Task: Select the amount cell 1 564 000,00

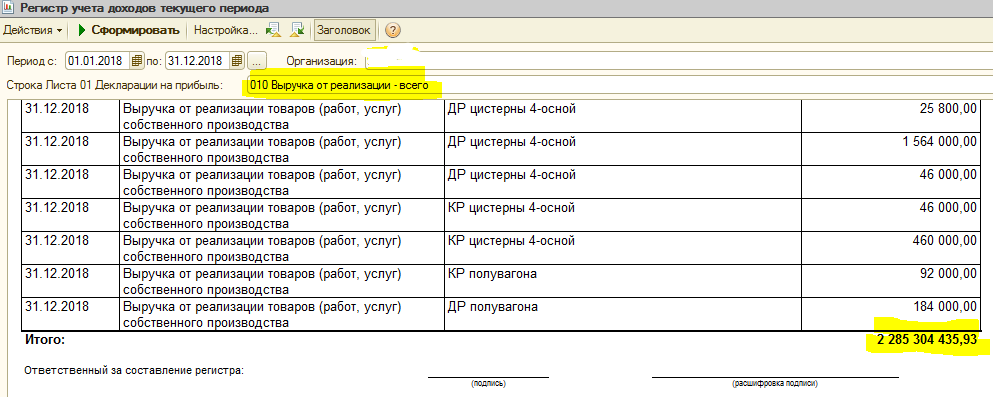Action: (x=892, y=148)
